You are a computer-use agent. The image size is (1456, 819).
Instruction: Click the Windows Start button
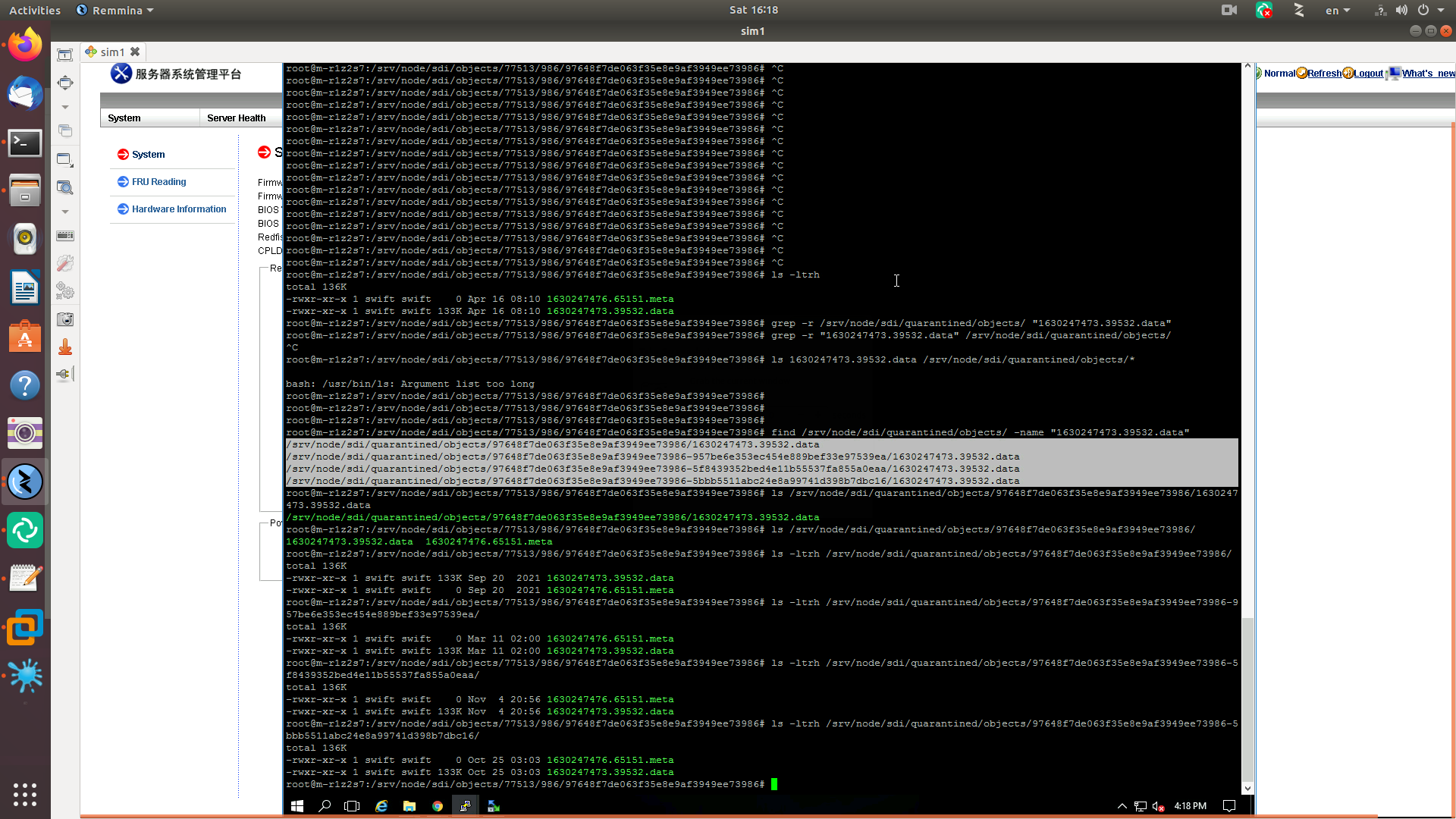pos(297,806)
